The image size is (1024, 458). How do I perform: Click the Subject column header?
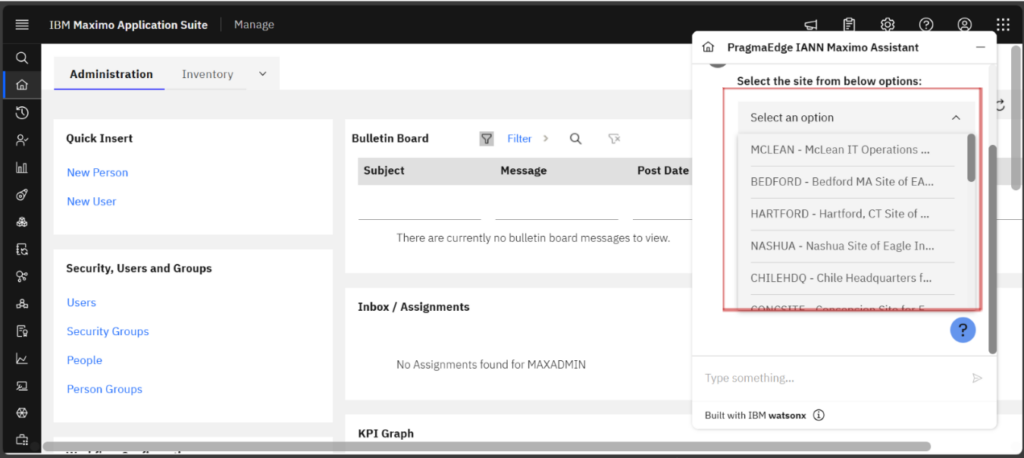[384, 171]
